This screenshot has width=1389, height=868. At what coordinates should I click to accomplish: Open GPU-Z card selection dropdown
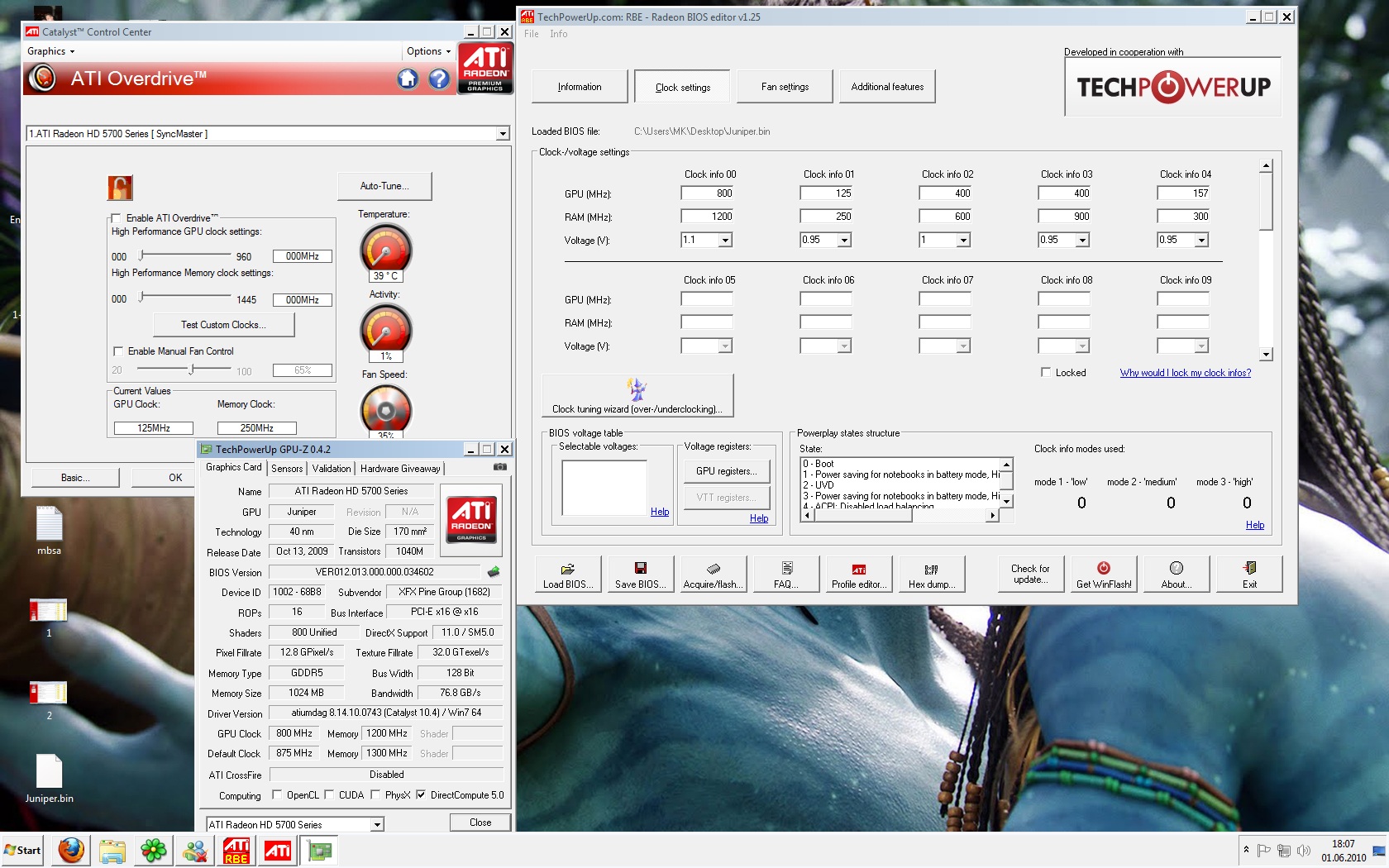point(377,824)
